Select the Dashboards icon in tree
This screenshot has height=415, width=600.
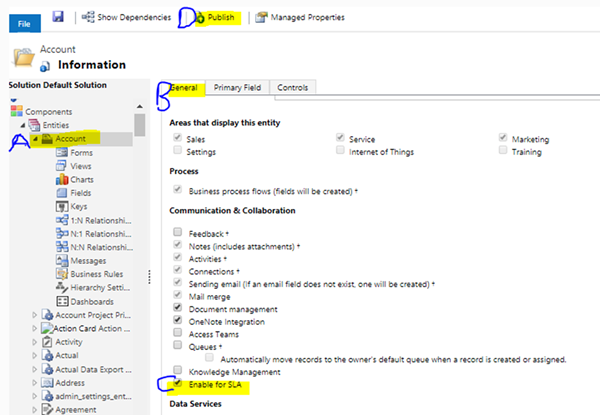coord(61,300)
